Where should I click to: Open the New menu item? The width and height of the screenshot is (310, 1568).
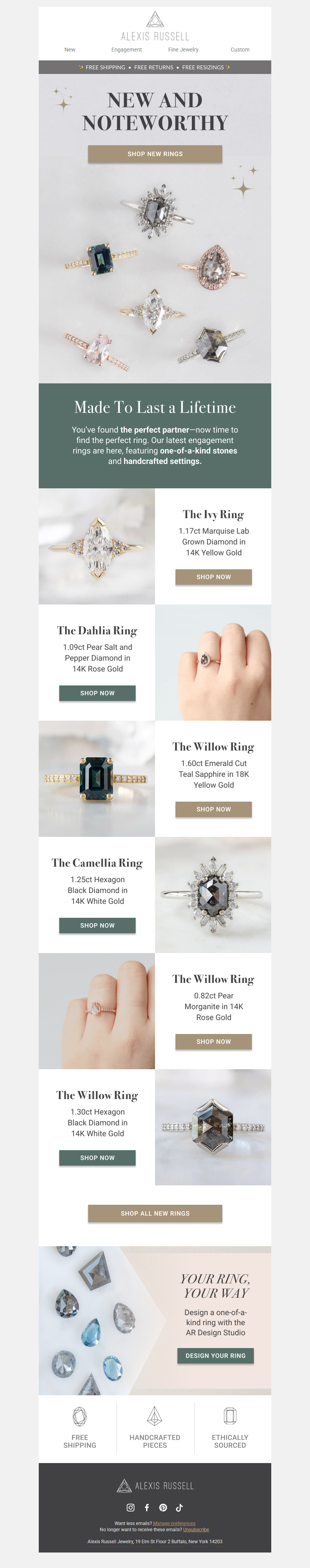(x=70, y=50)
